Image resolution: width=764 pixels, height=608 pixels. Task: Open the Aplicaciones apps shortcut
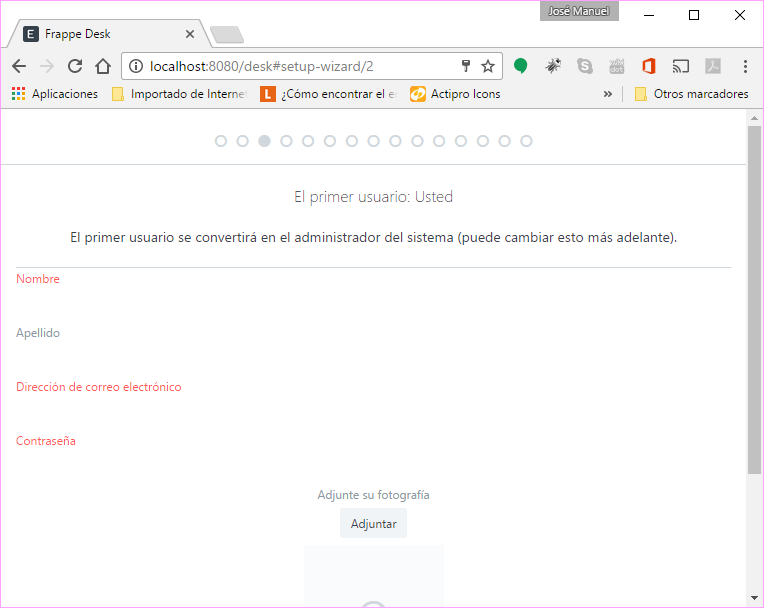(55, 94)
